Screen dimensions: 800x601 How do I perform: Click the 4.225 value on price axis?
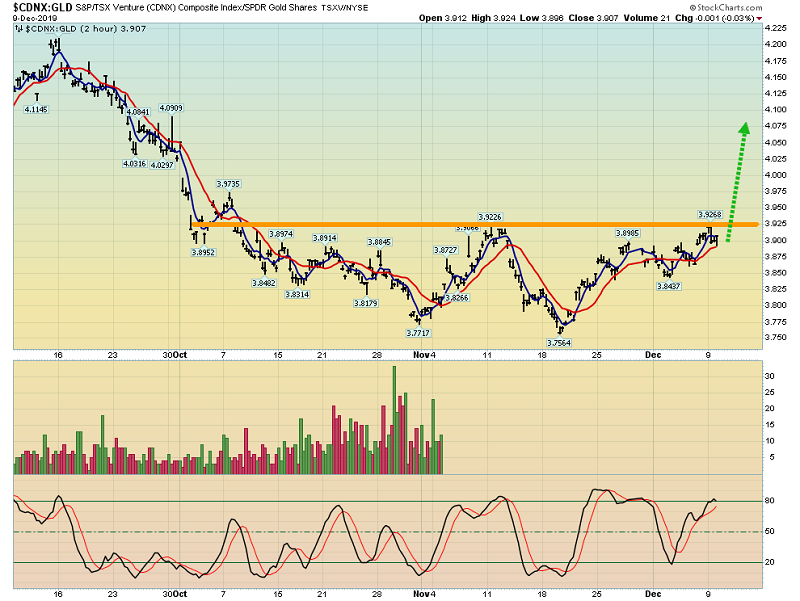pyautogui.click(x=774, y=29)
